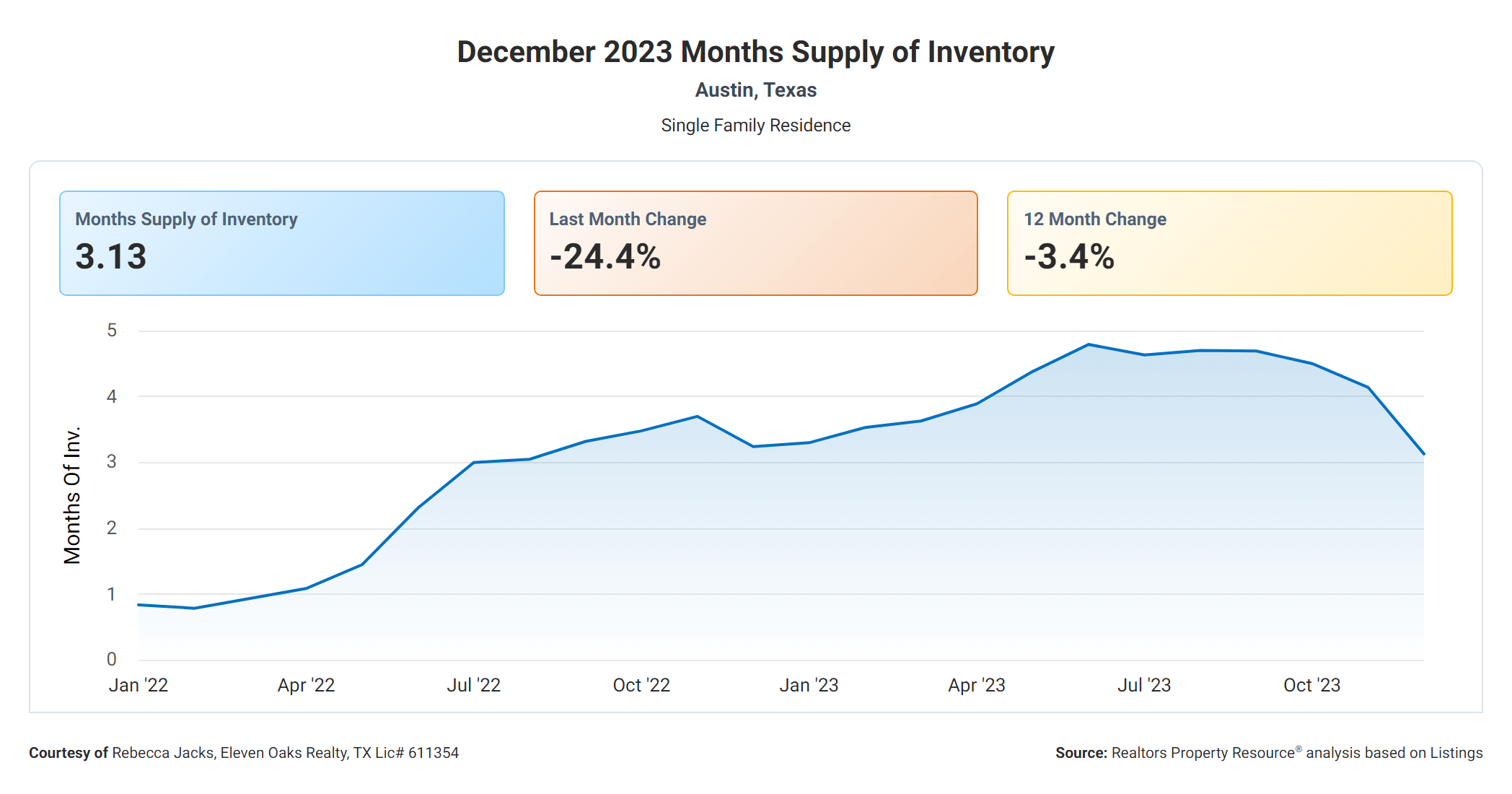Select the -24.4% change value

click(605, 257)
